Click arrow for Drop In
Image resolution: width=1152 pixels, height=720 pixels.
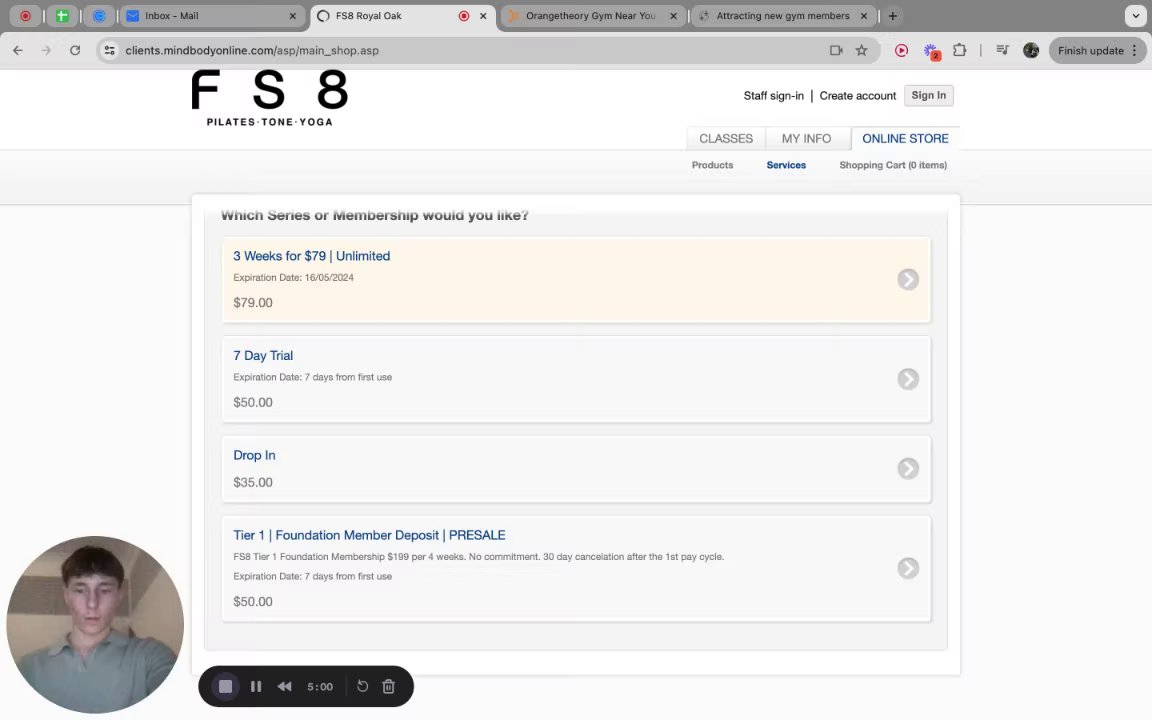point(908,469)
